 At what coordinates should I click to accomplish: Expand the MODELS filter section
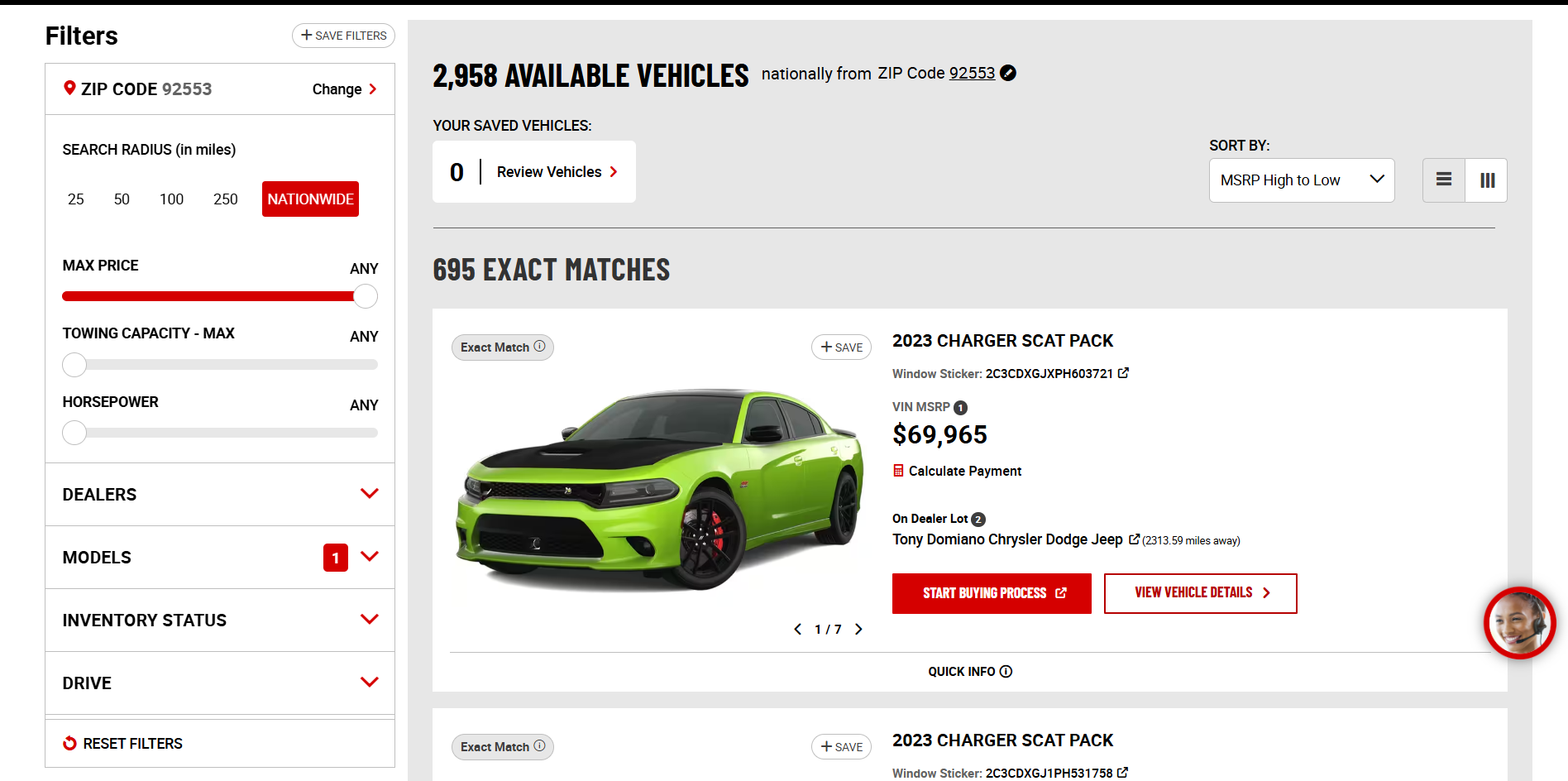220,557
